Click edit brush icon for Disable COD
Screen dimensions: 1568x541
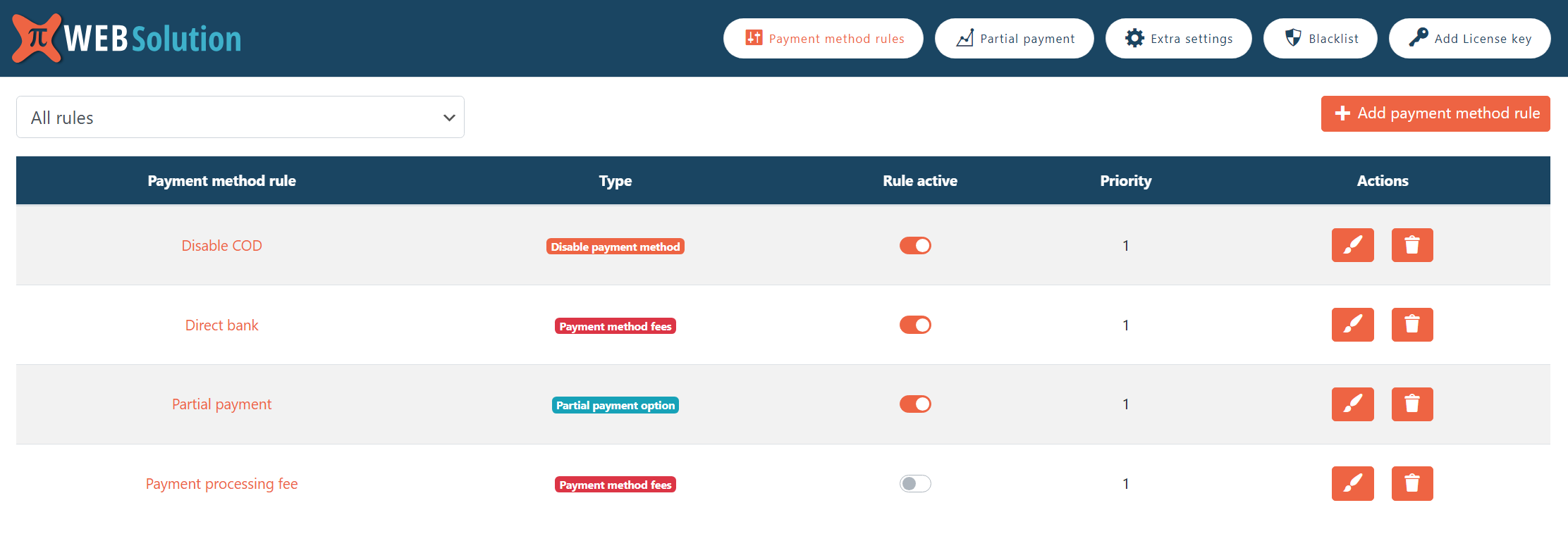pos(1352,245)
